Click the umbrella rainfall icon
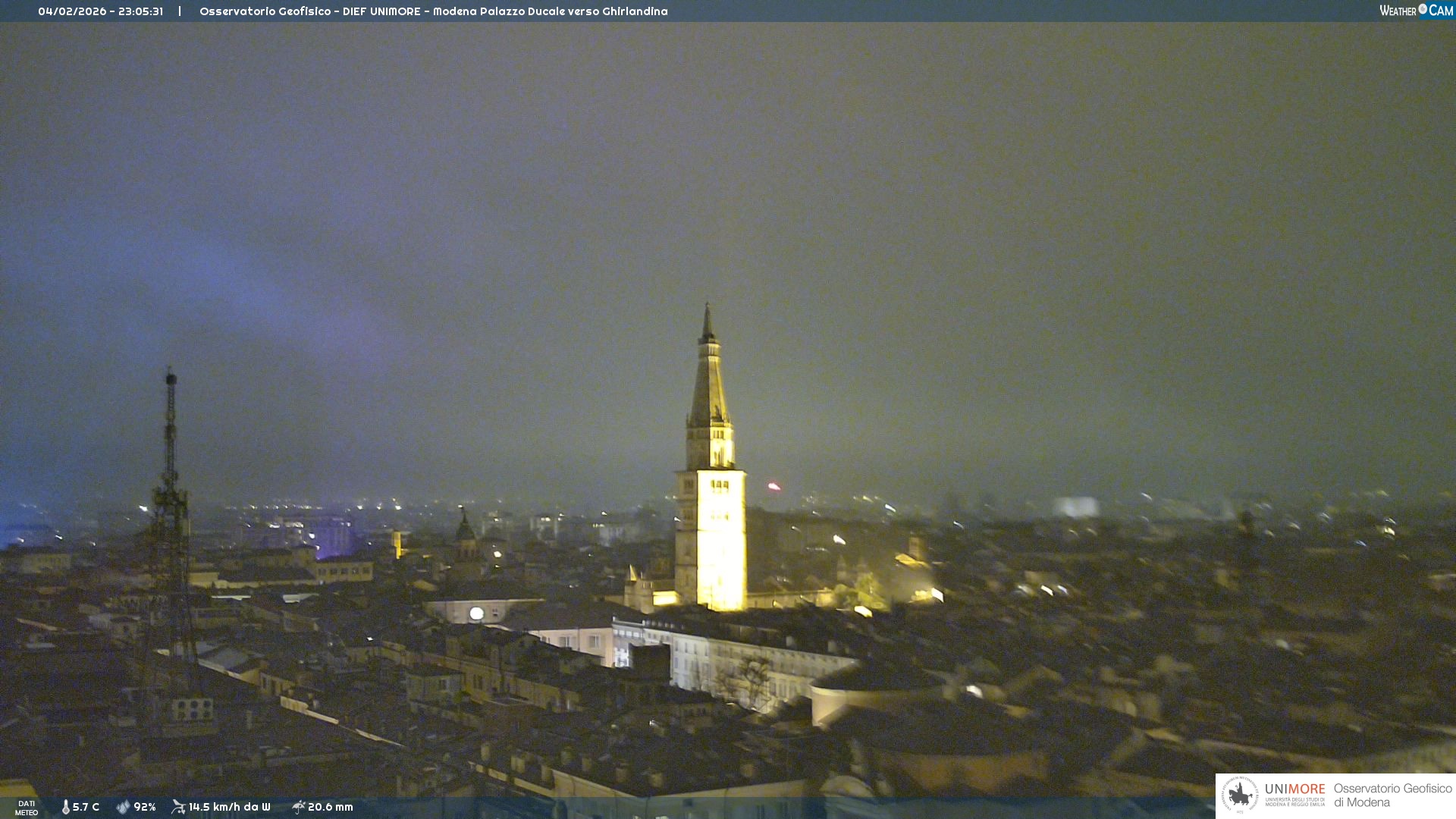1456x819 pixels. tap(298, 807)
